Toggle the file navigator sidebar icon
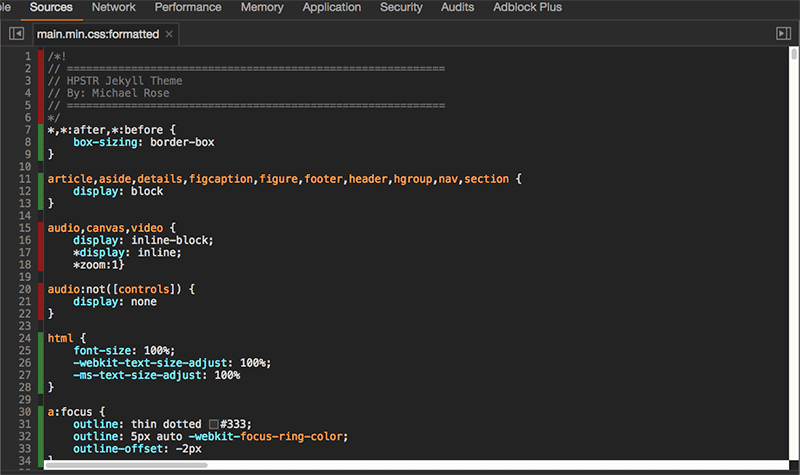This screenshot has height=475, width=800. pos(16,34)
